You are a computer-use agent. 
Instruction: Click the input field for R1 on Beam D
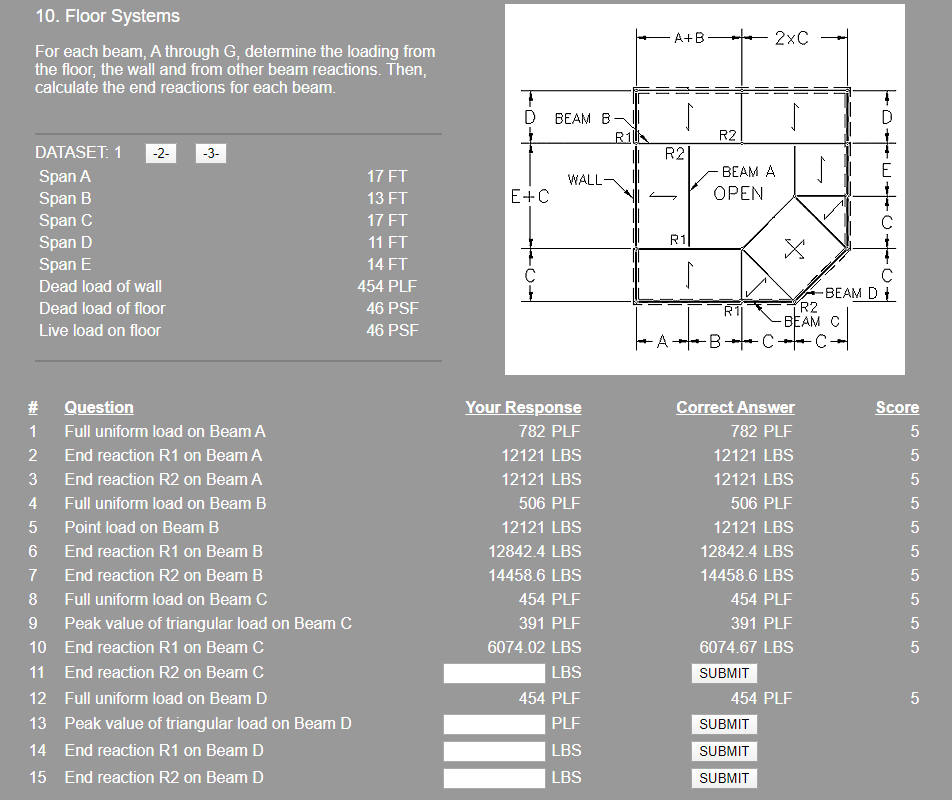click(x=494, y=750)
